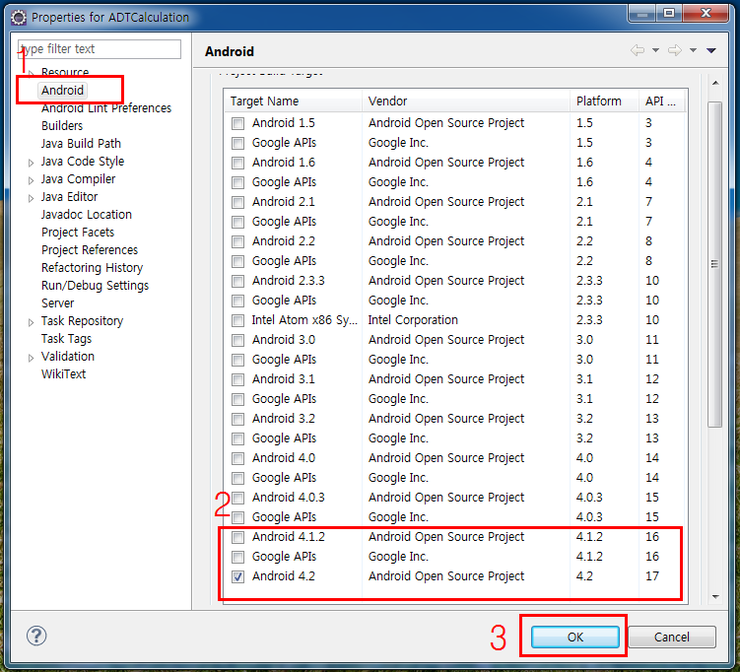The width and height of the screenshot is (740, 672).
Task: Sort by the API column header
Action: [x=662, y=101]
